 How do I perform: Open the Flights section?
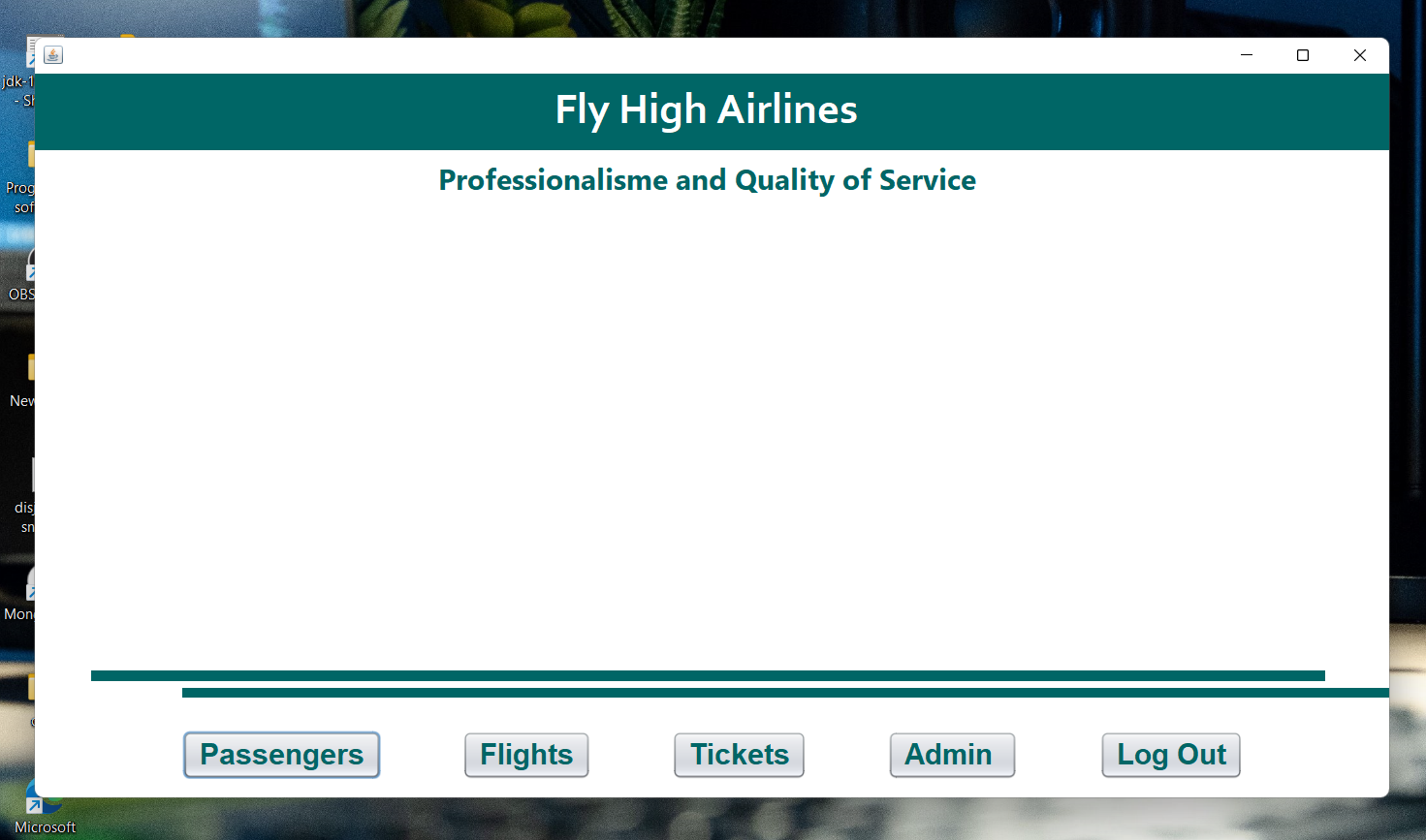coord(526,755)
